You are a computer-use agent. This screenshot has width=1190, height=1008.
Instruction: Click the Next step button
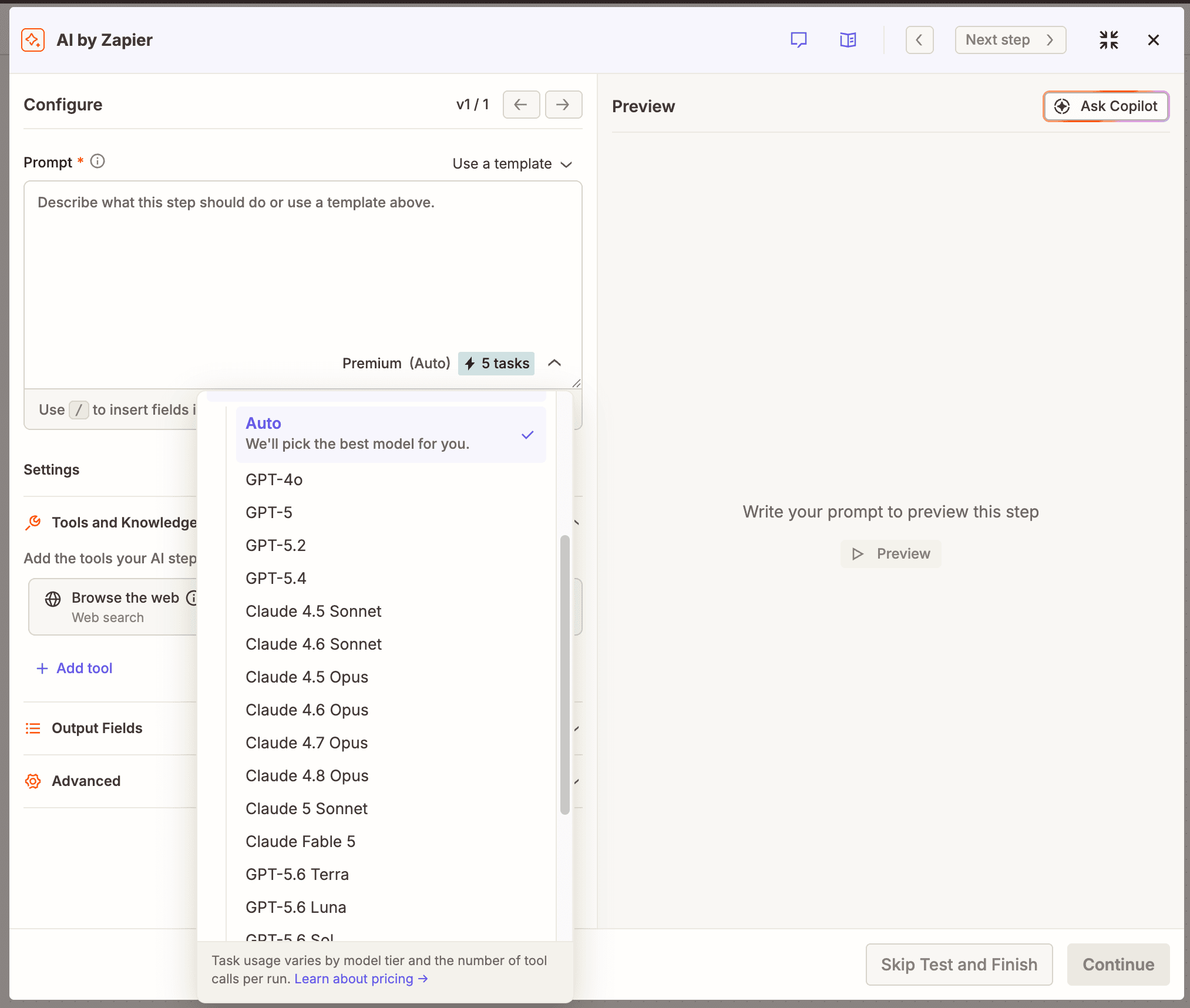coord(1010,40)
